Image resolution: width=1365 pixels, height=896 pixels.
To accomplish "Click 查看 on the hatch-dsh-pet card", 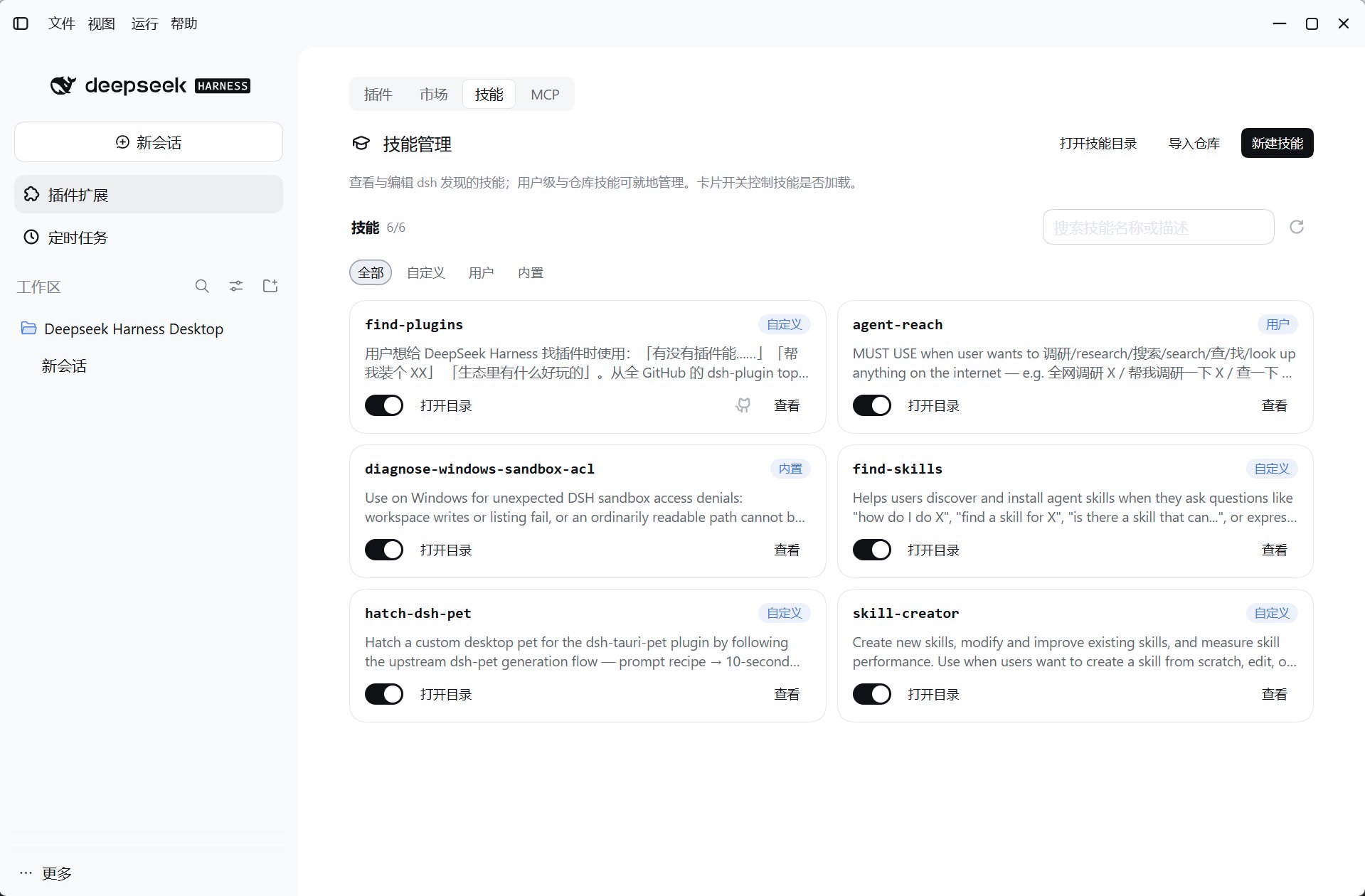I will 787,694.
